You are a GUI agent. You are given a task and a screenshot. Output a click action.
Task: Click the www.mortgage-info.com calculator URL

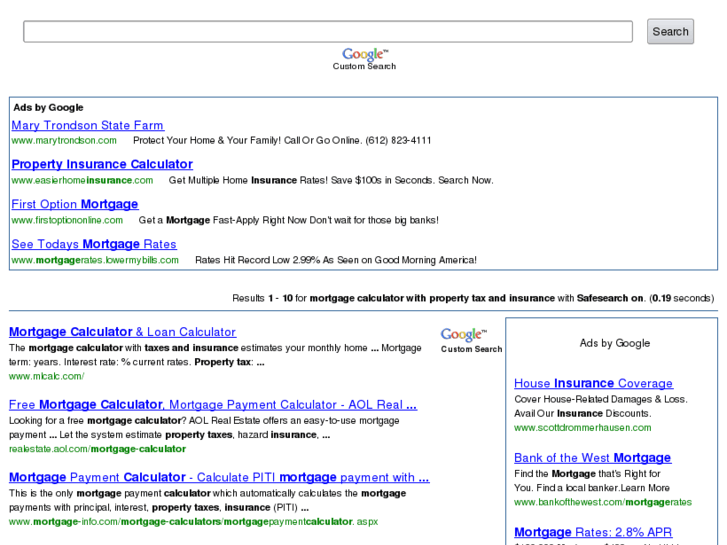[x=193, y=522]
